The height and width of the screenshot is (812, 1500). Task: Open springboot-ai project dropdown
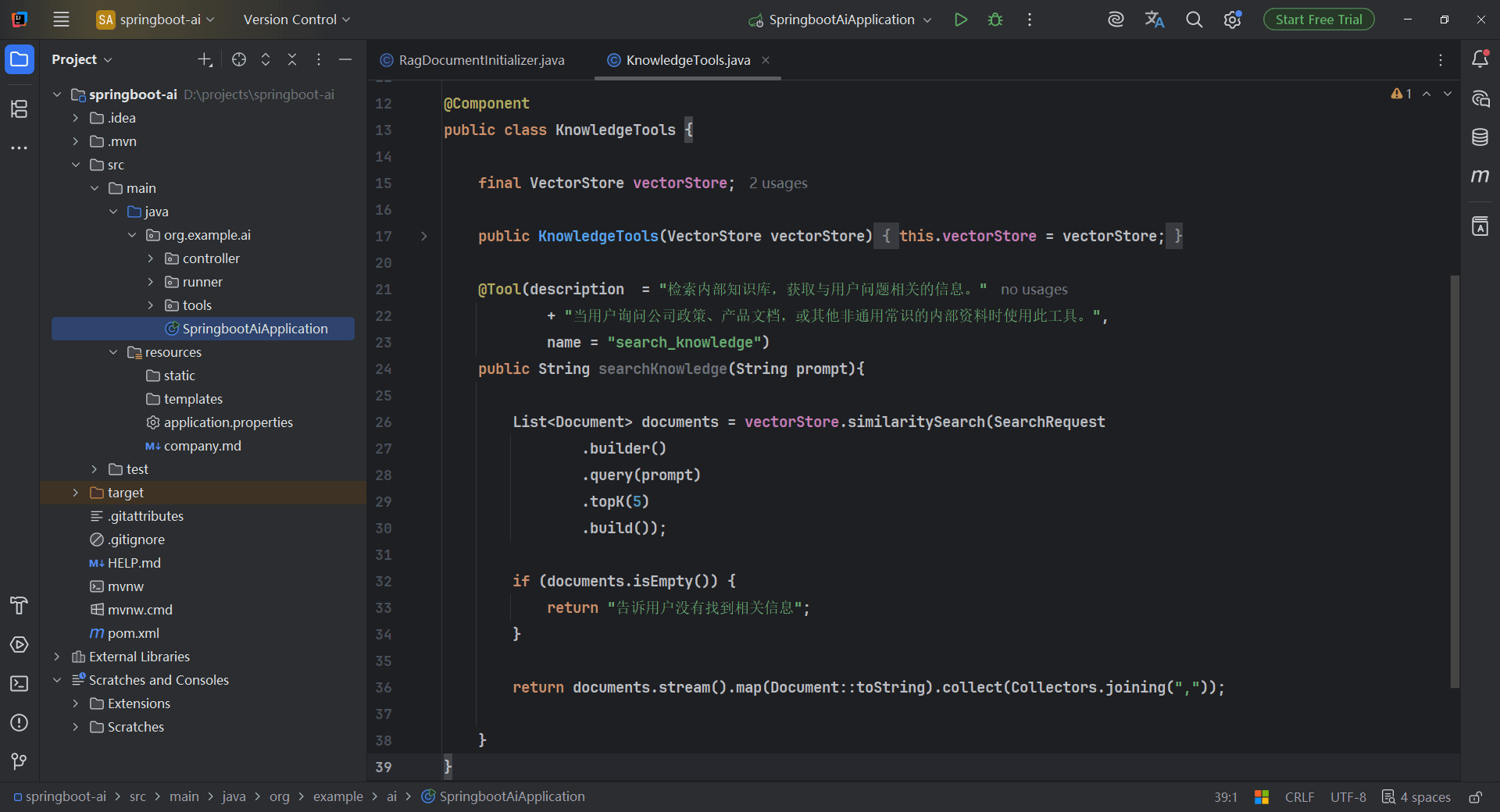tap(155, 20)
